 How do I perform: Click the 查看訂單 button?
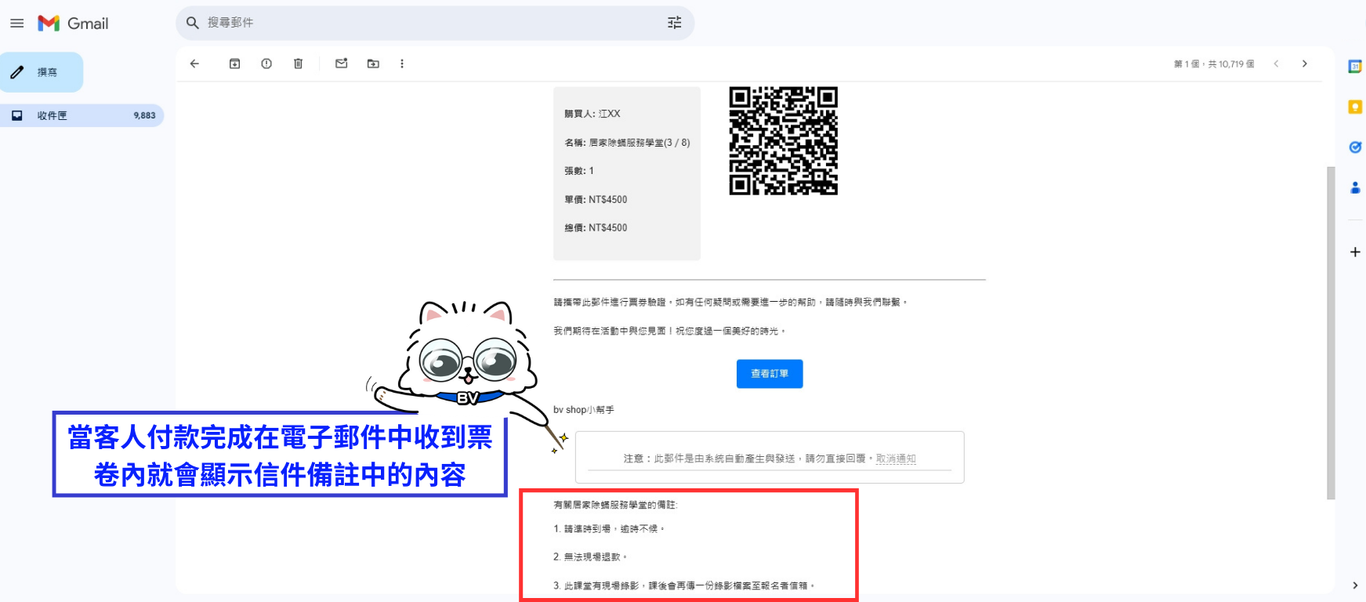pyautogui.click(x=770, y=374)
